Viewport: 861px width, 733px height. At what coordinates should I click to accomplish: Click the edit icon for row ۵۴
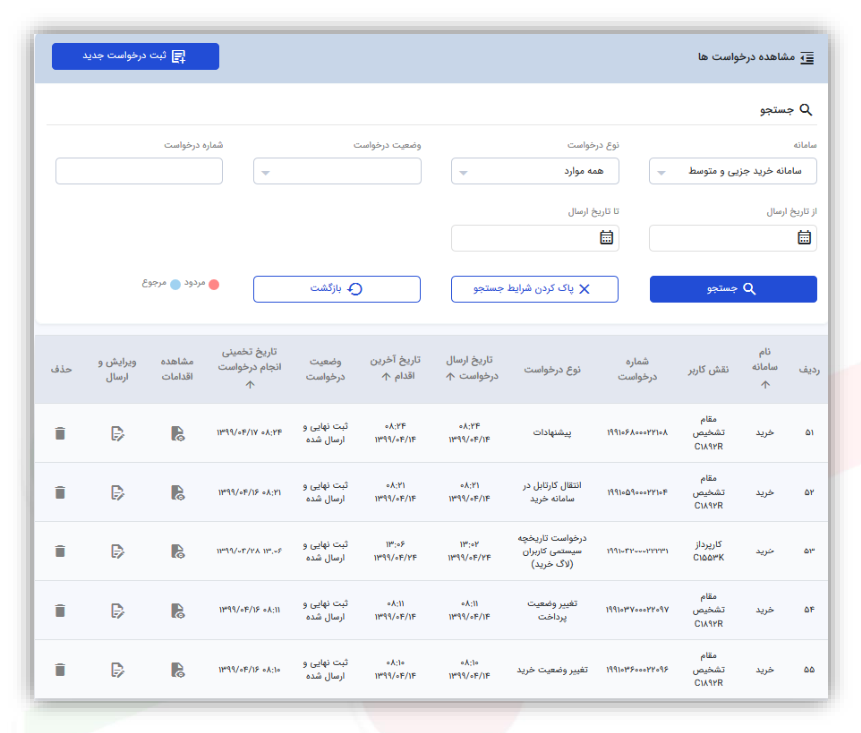pos(118,611)
